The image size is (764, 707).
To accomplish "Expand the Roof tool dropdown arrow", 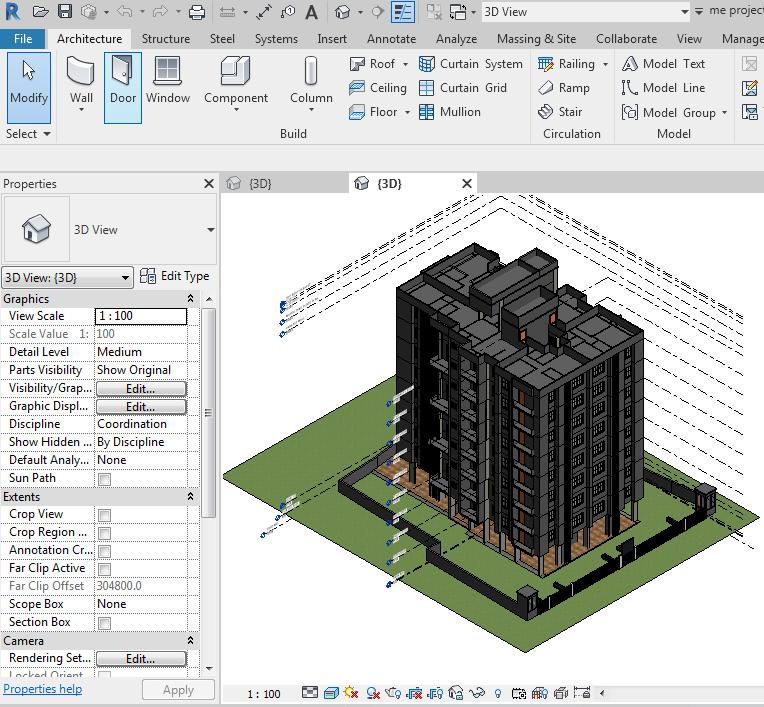I will (405, 64).
